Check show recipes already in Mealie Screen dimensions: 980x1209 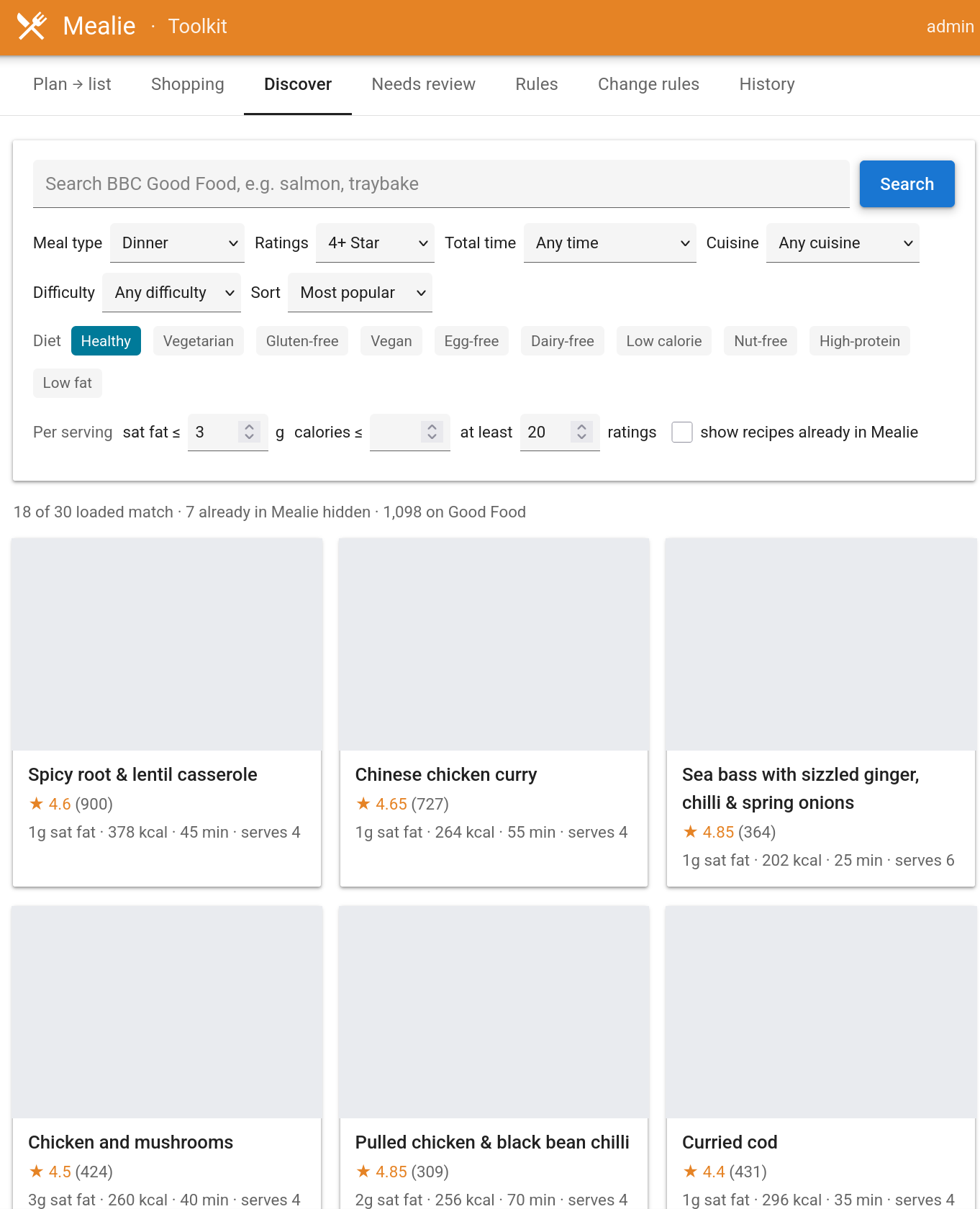point(681,433)
